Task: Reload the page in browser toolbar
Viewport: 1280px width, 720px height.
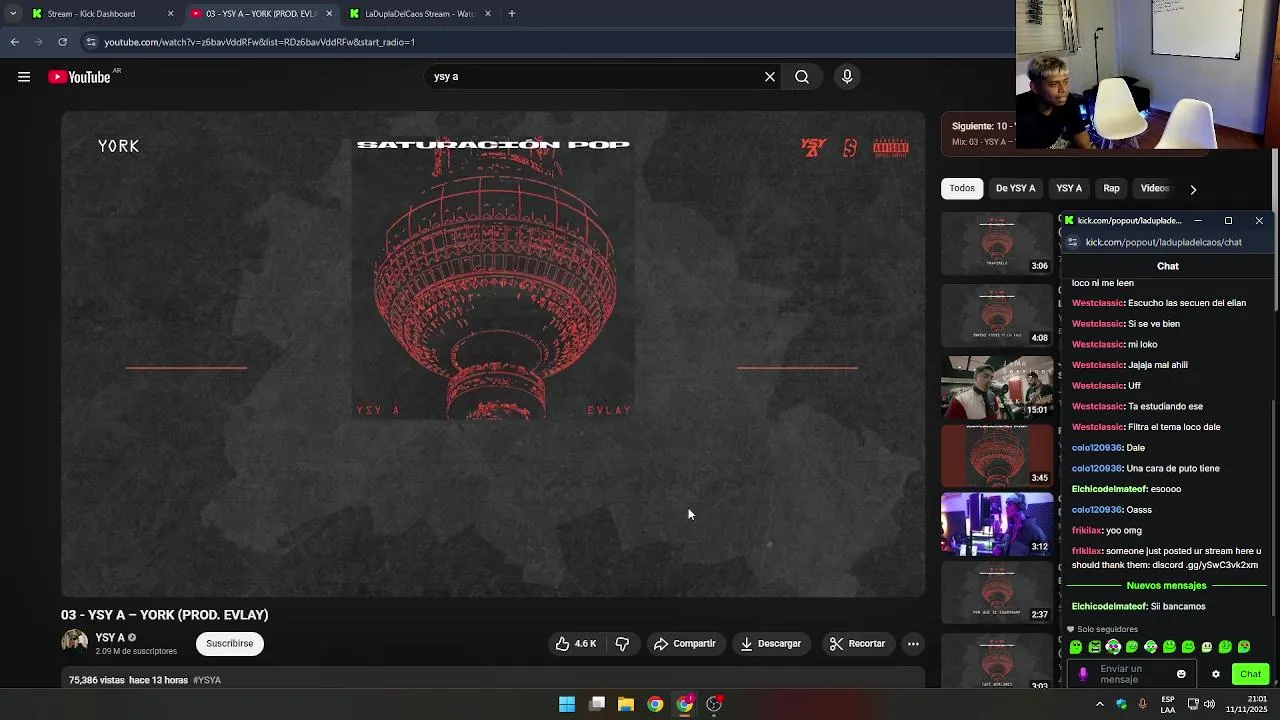Action: (x=62, y=42)
